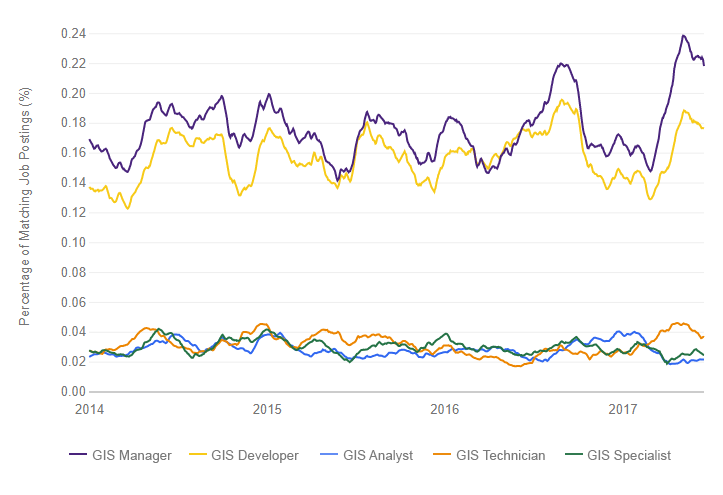Click the 0.10 y-axis tick label

pos(72,242)
